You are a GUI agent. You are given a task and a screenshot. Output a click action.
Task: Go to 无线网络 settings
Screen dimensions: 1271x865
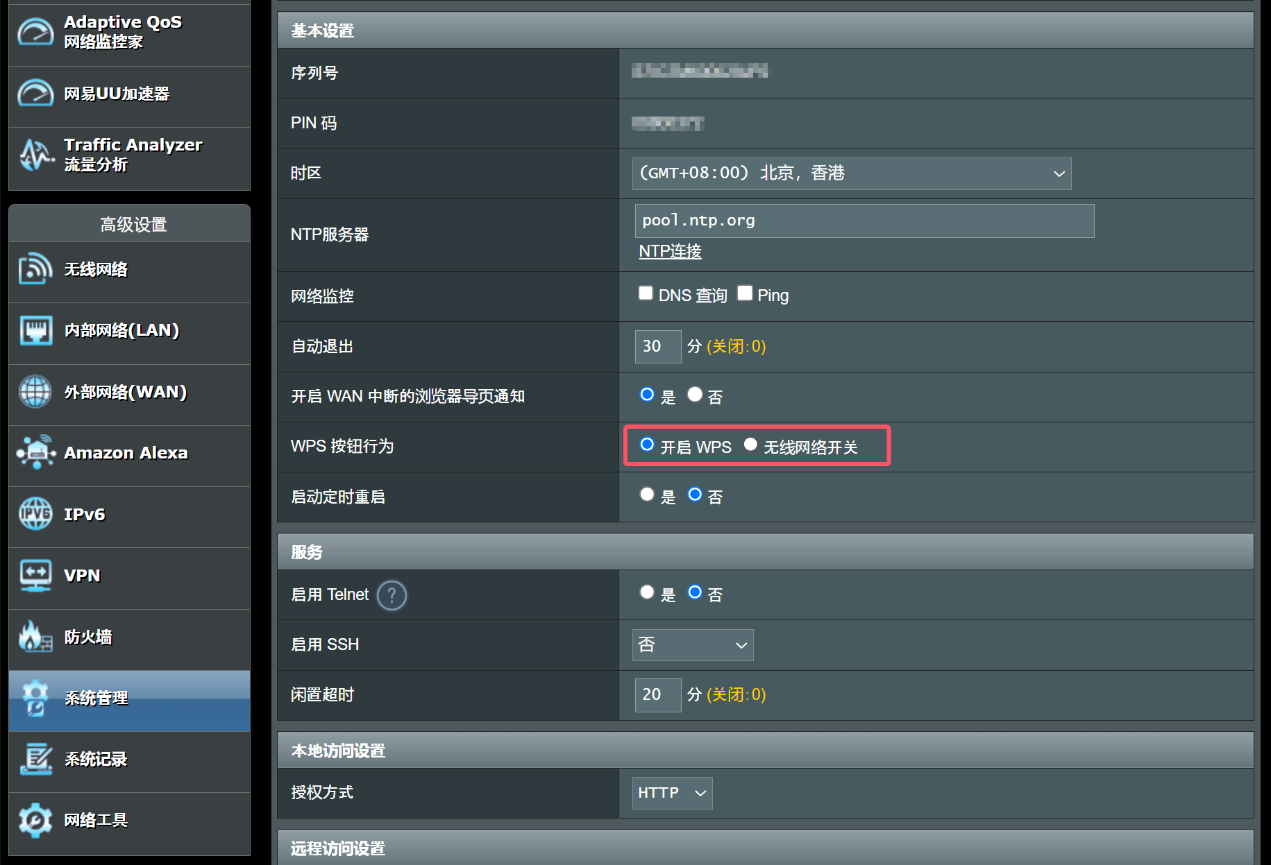click(x=129, y=270)
